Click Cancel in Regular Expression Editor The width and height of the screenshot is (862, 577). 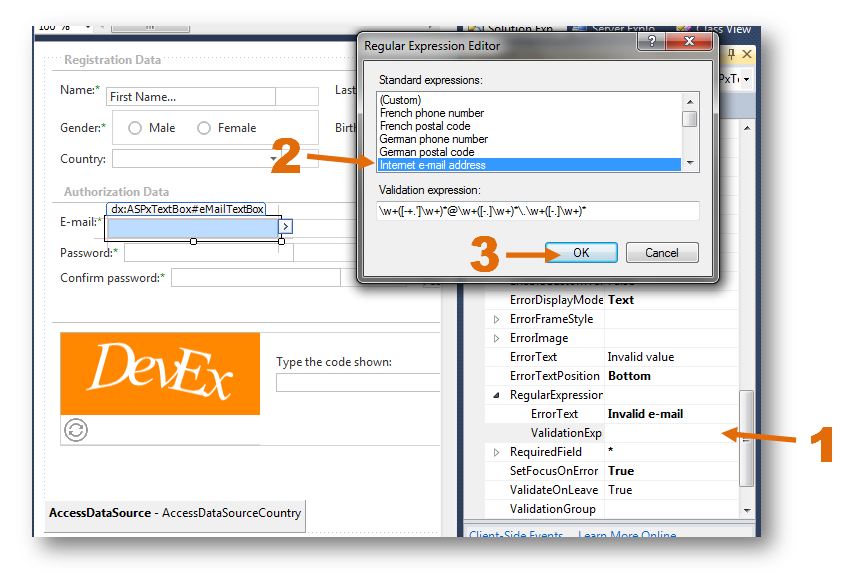tap(662, 253)
